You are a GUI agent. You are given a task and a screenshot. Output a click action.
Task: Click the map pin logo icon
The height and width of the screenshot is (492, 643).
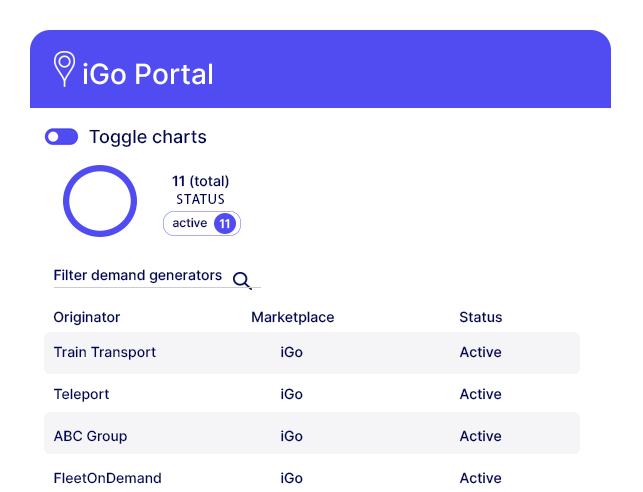(x=64, y=68)
